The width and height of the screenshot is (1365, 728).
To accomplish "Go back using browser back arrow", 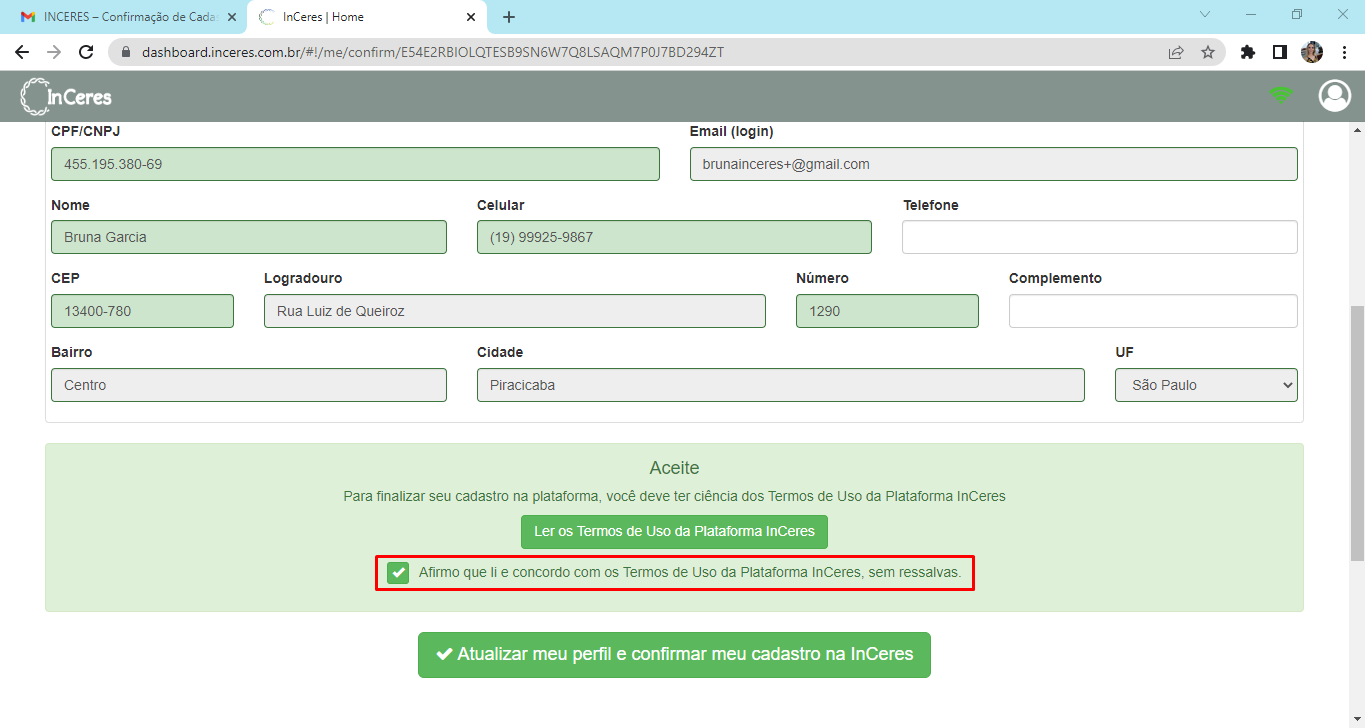I will coord(22,52).
